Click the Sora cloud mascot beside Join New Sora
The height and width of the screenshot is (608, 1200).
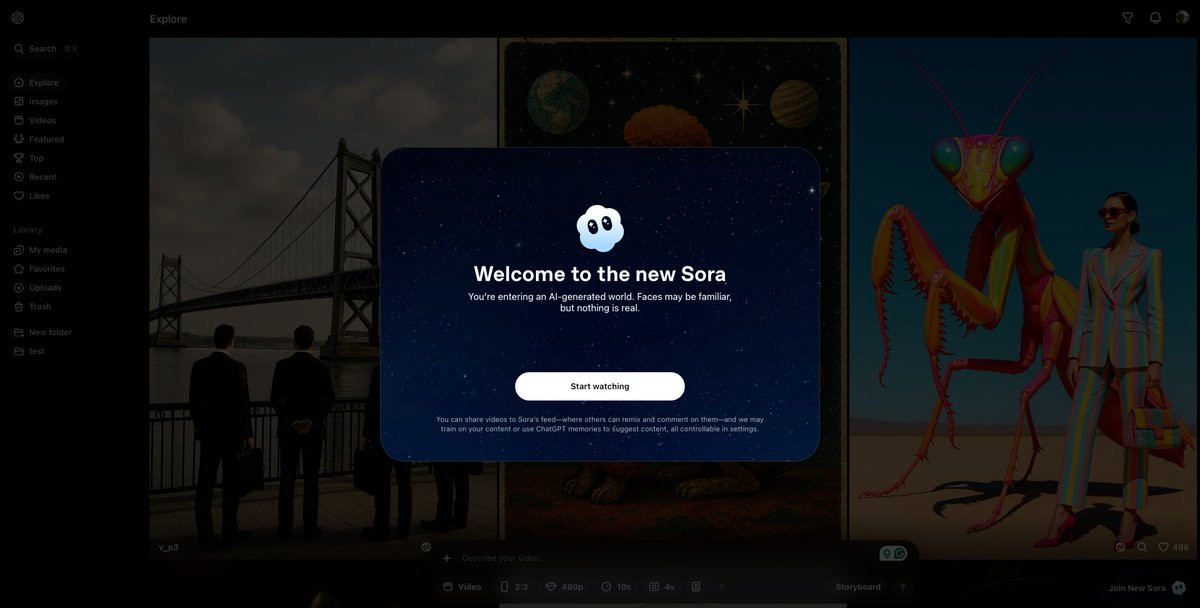coord(1179,587)
